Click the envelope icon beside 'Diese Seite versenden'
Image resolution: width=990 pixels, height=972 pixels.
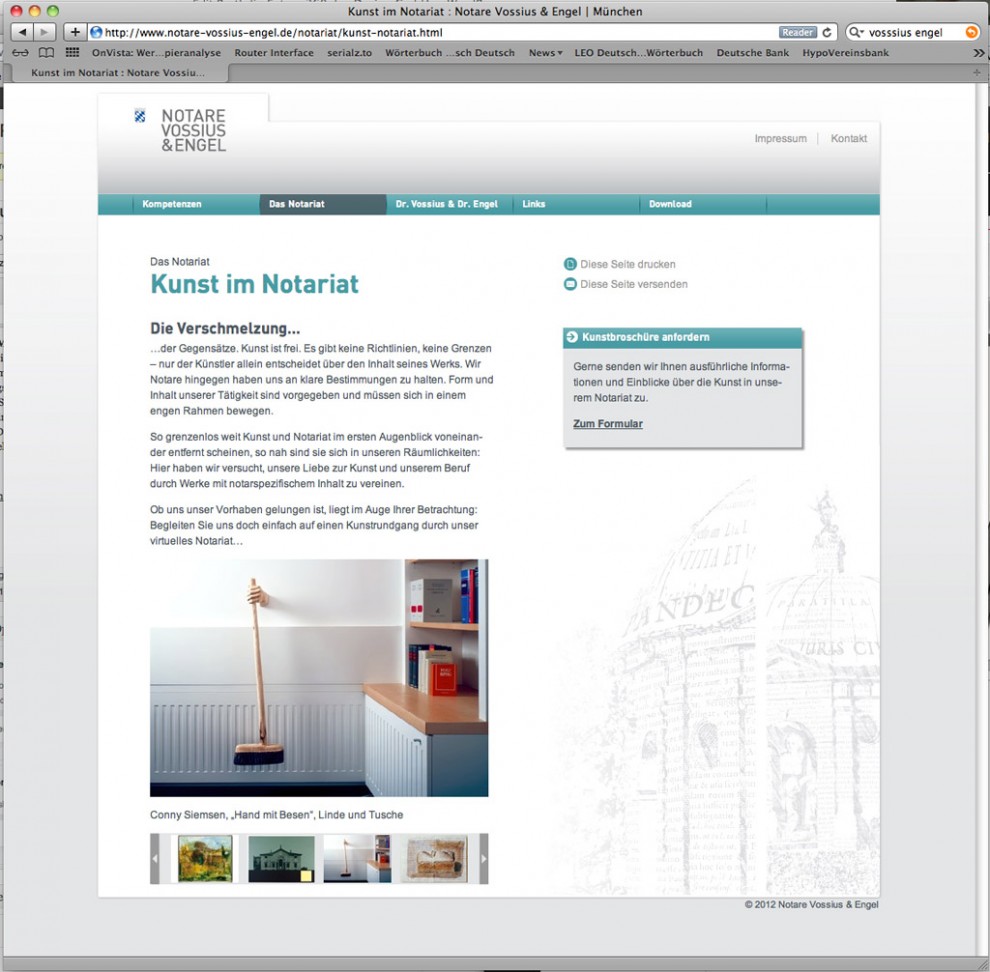pyautogui.click(x=570, y=285)
